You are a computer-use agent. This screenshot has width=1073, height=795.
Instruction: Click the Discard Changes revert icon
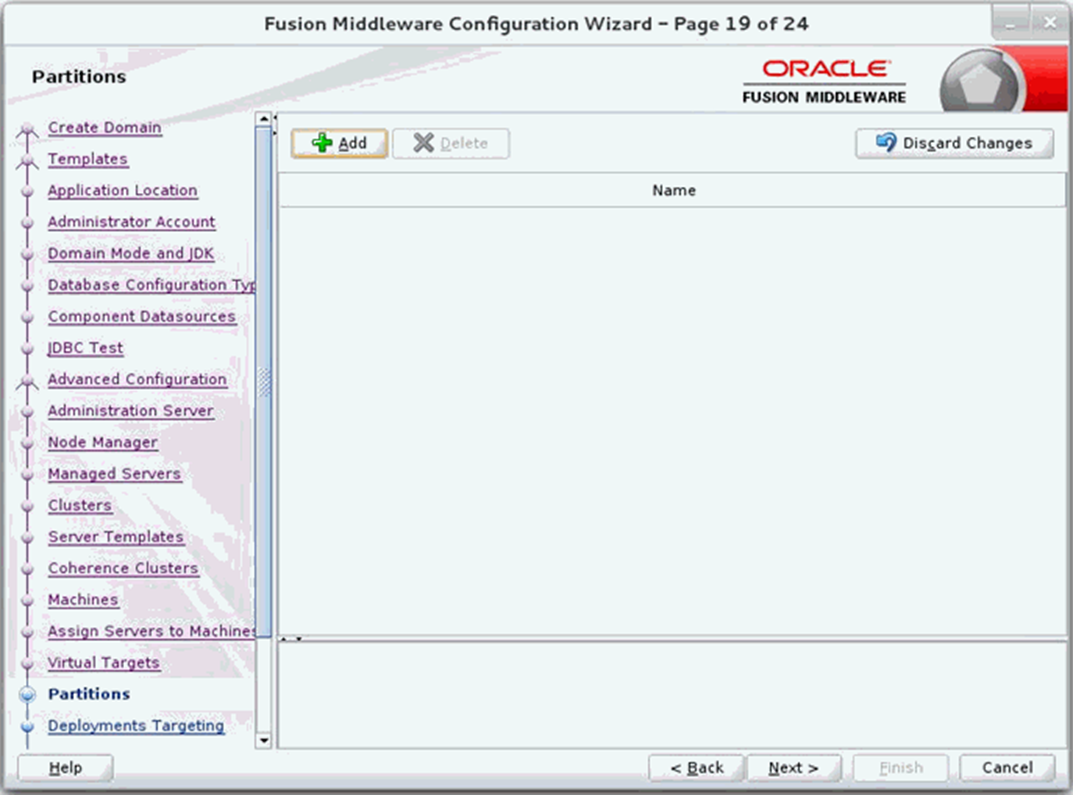[x=884, y=143]
